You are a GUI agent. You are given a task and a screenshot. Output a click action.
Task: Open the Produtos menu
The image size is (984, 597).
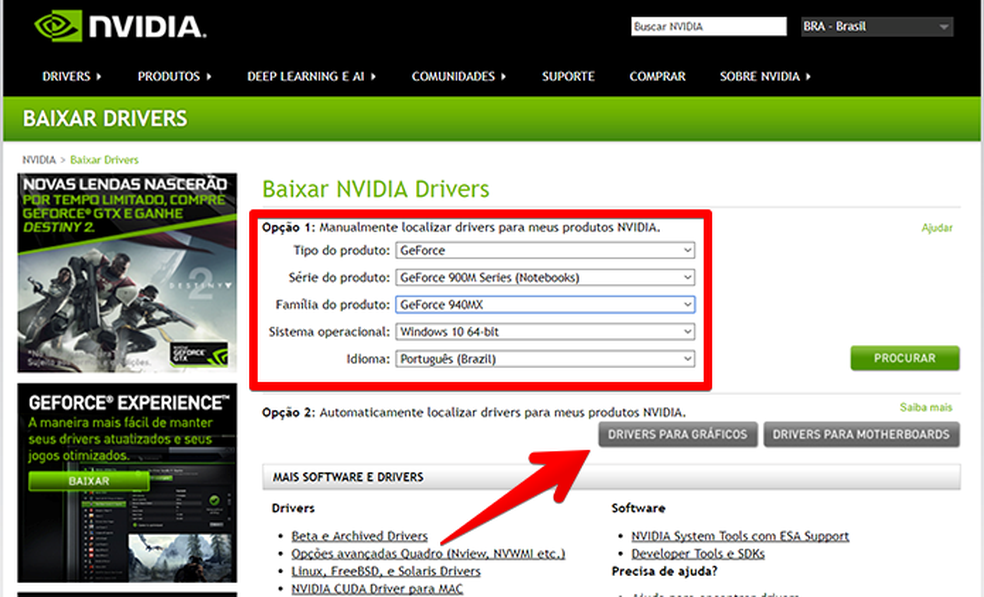click(174, 77)
